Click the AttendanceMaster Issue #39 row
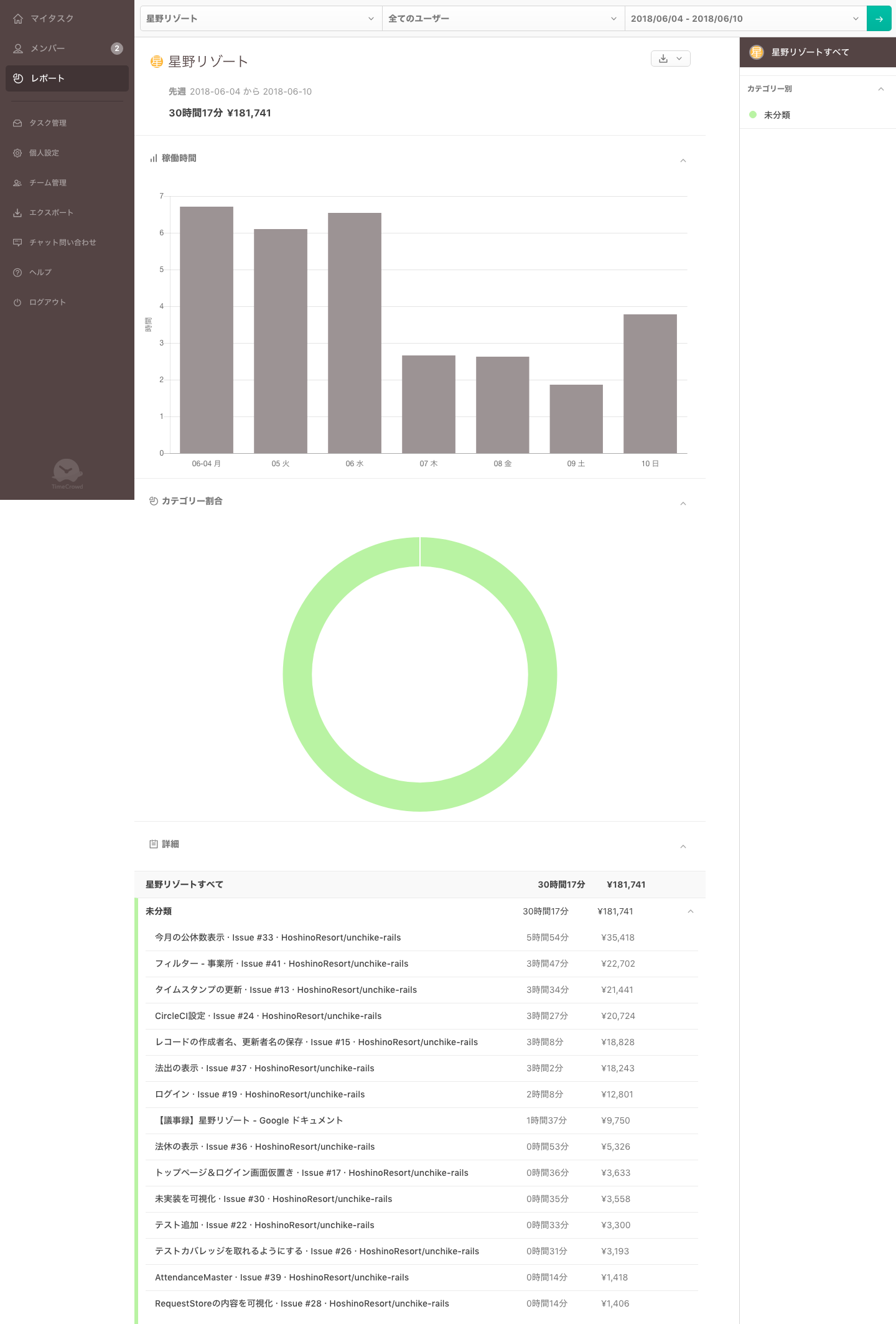896x1324 pixels. point(422,1277)
